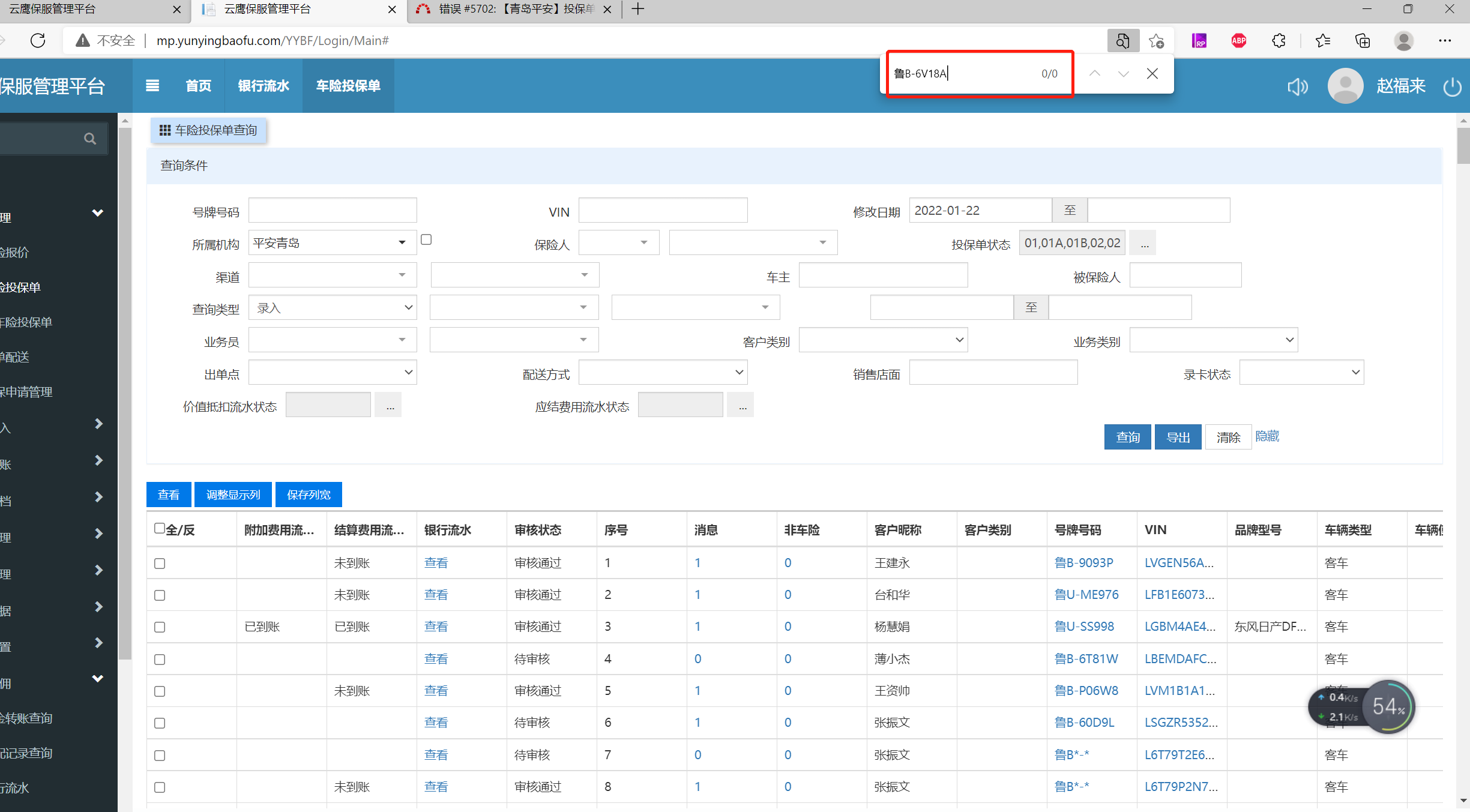Viewport: 1470px width, 812px height.
Task: Open the 首页 tab
Action: (198, 86)
